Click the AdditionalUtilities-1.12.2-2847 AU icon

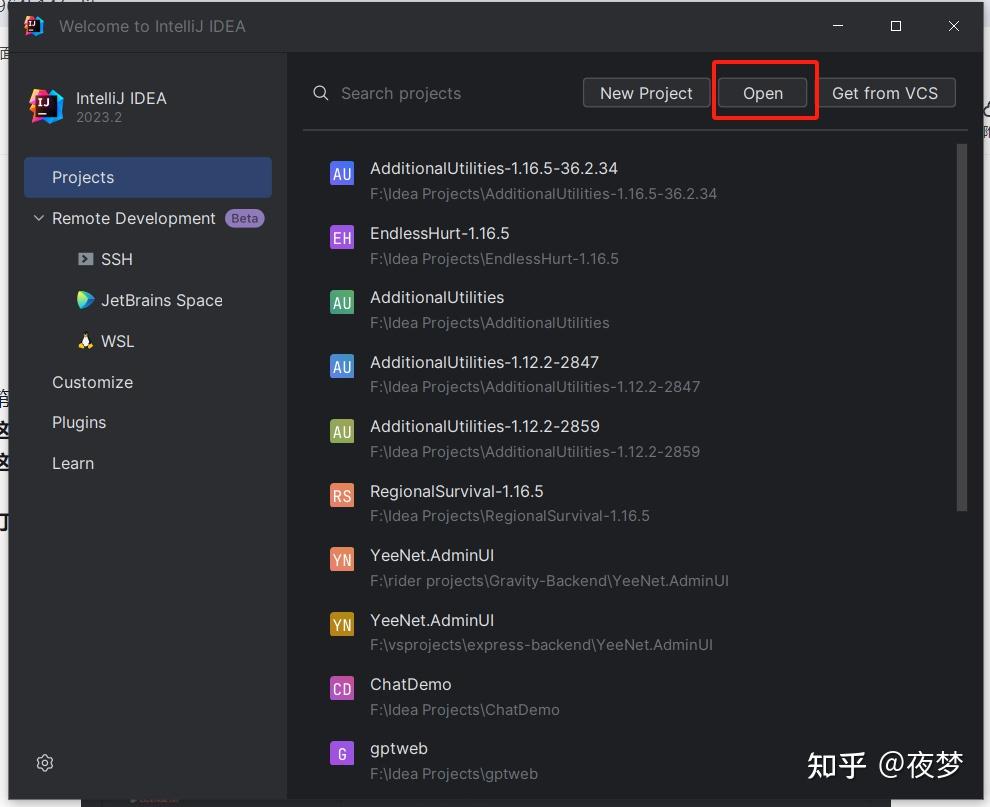[x=342, y=366]
